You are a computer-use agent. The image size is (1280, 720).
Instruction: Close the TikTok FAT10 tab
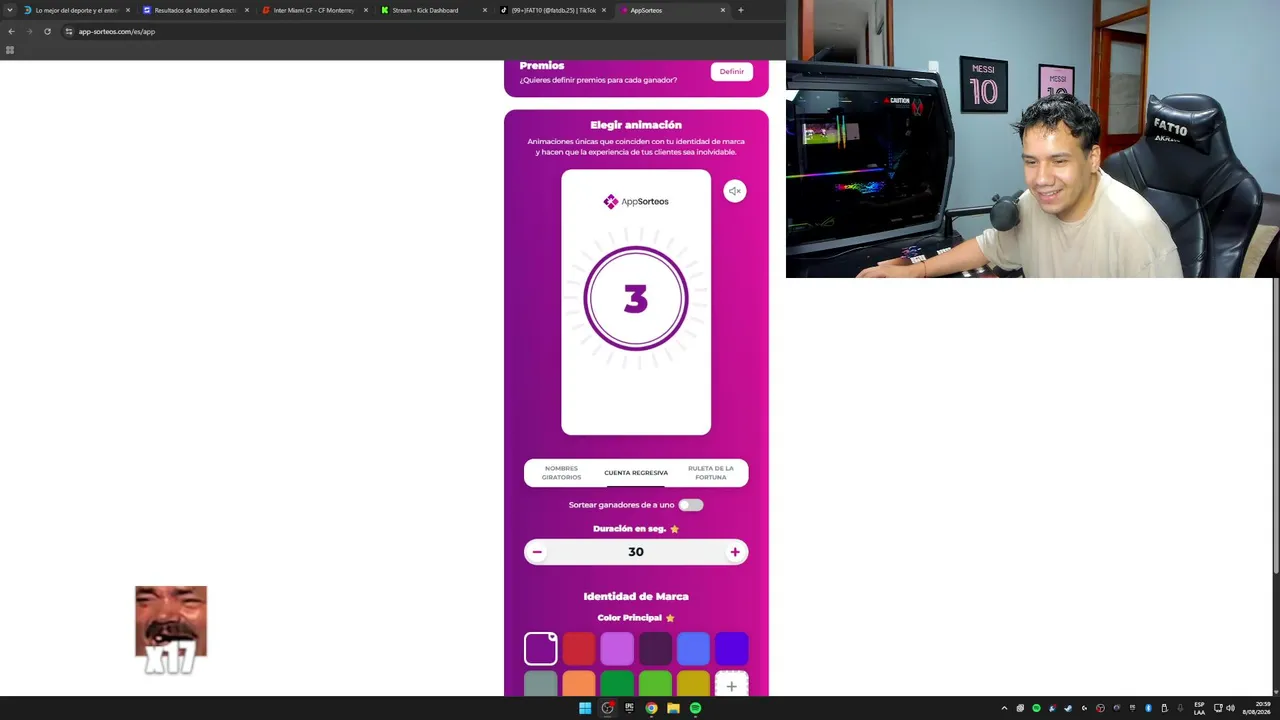(x=604, y=10)
